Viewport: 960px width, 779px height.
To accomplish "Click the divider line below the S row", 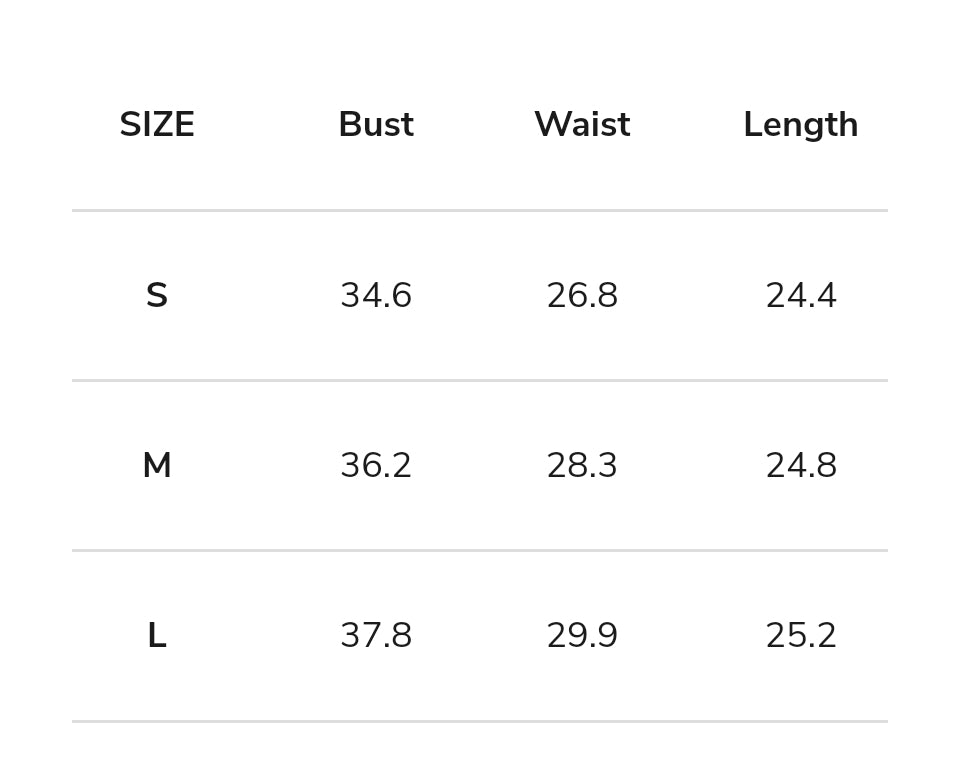I will click(480, 380).
